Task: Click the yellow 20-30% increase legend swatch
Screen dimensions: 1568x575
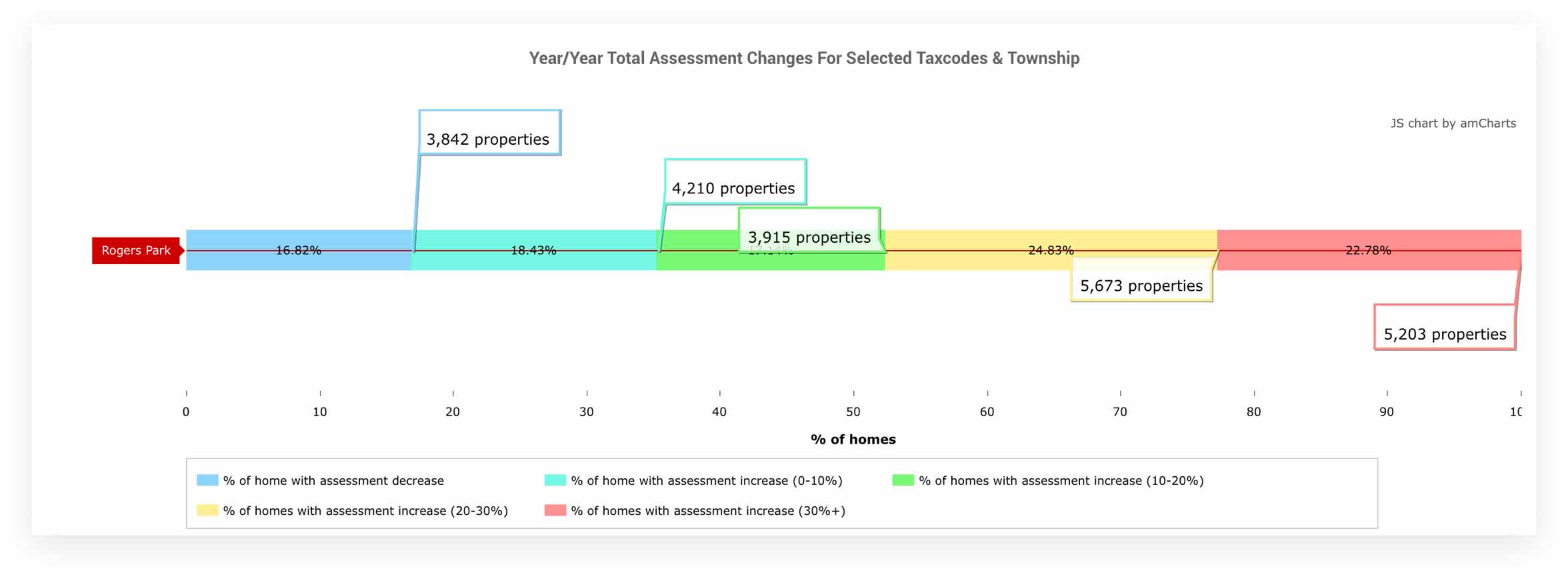Action: tap(207, 510)
